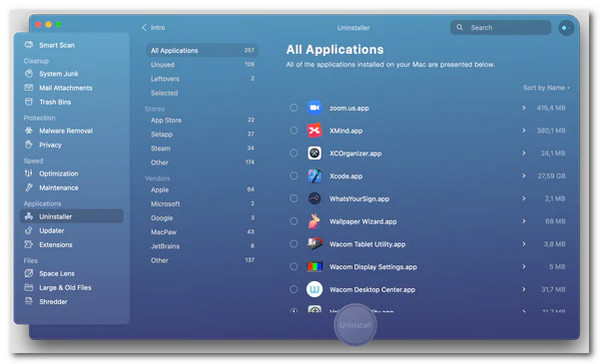The image size is (600, 364).
Task: Click the Shredder icon
Action: [x=29, y=302]
